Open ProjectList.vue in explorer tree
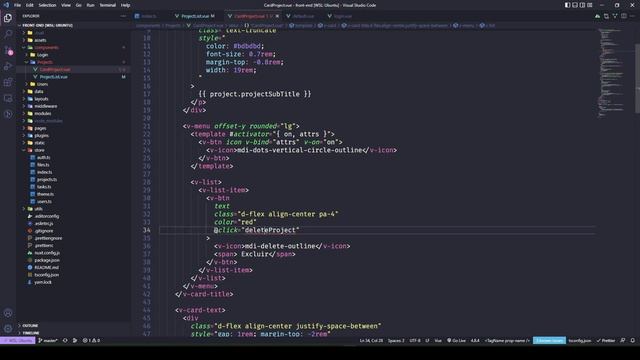This screenshot has height=360, width=640. coord(53,77)
